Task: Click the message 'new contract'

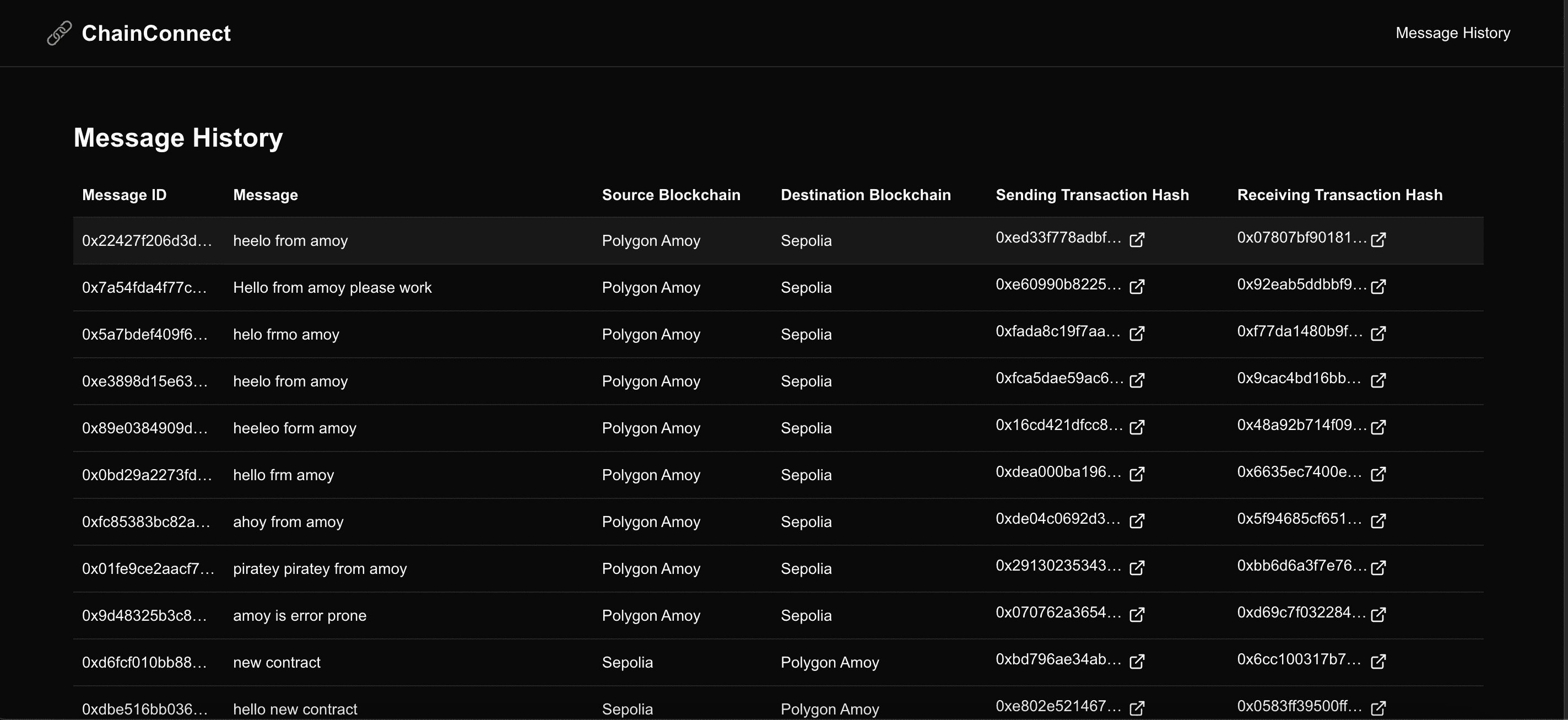Action: (x=277, y=663)
